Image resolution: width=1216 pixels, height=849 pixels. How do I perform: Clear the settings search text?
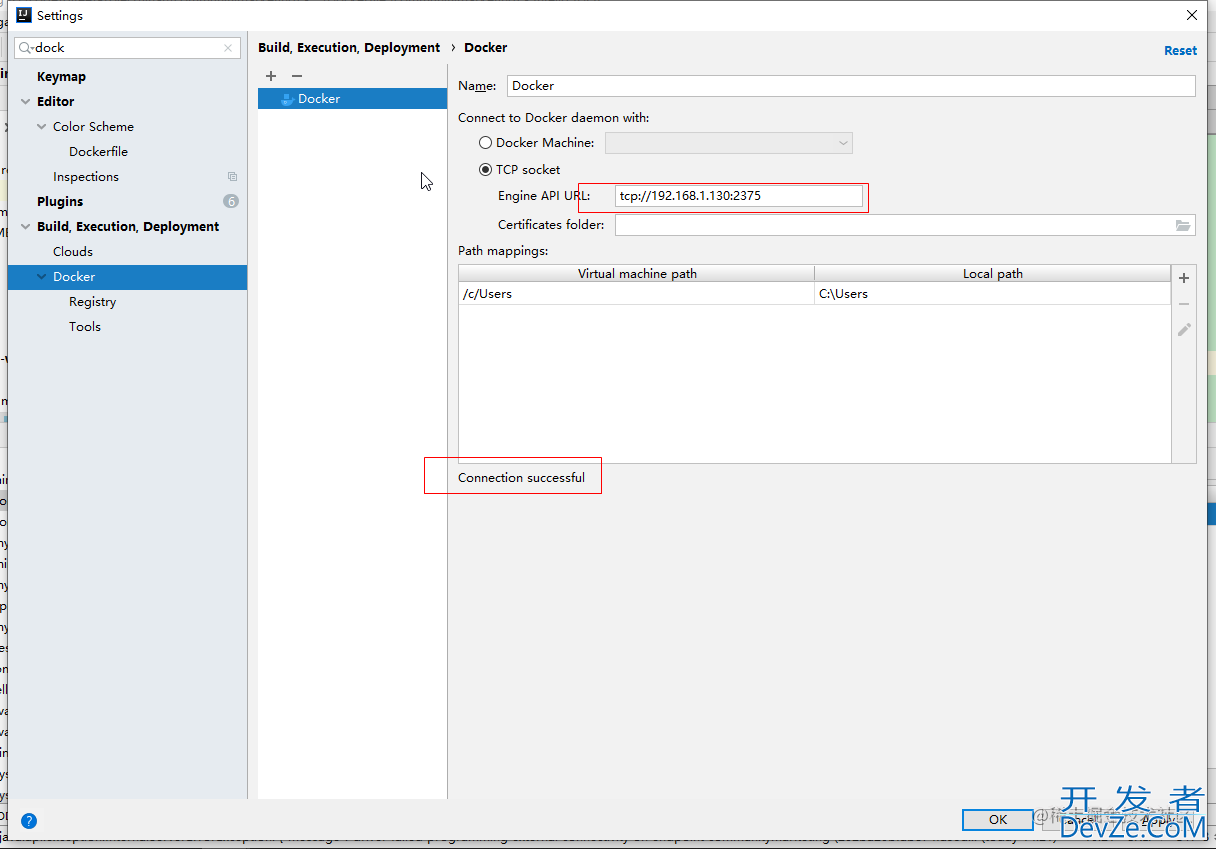point(228,47)
